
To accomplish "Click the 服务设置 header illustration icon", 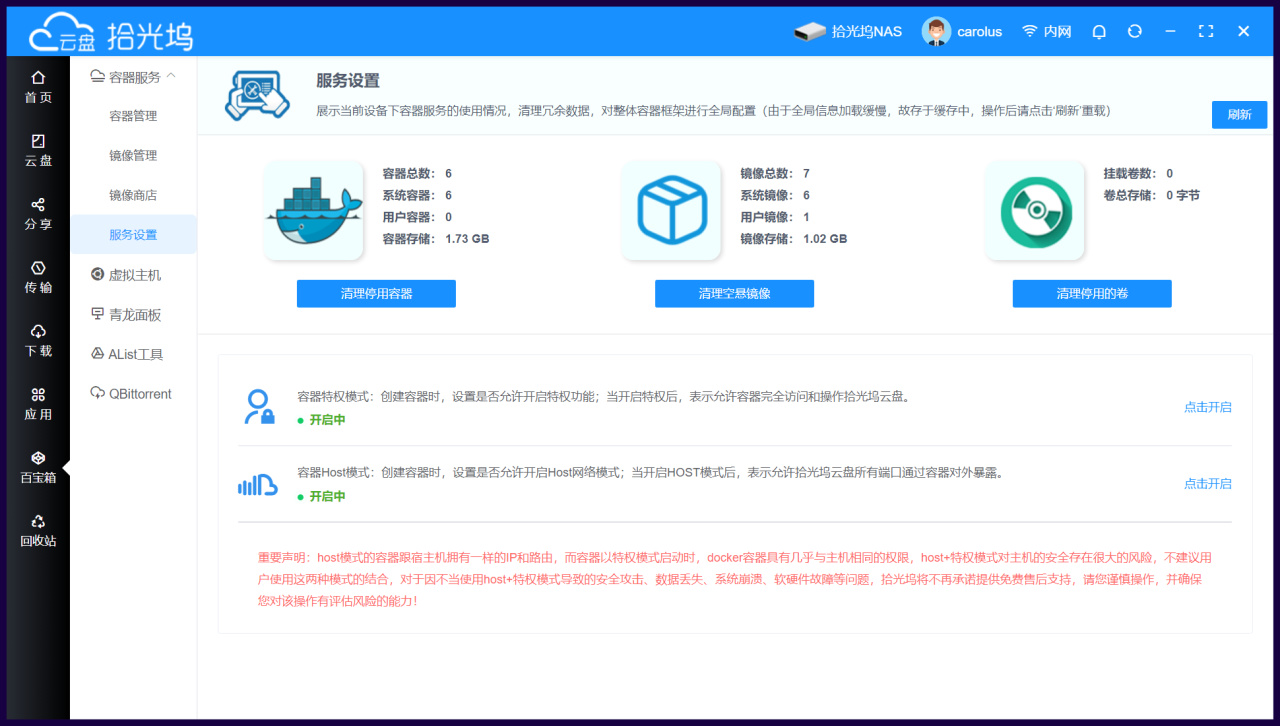I will pos(257,96).
